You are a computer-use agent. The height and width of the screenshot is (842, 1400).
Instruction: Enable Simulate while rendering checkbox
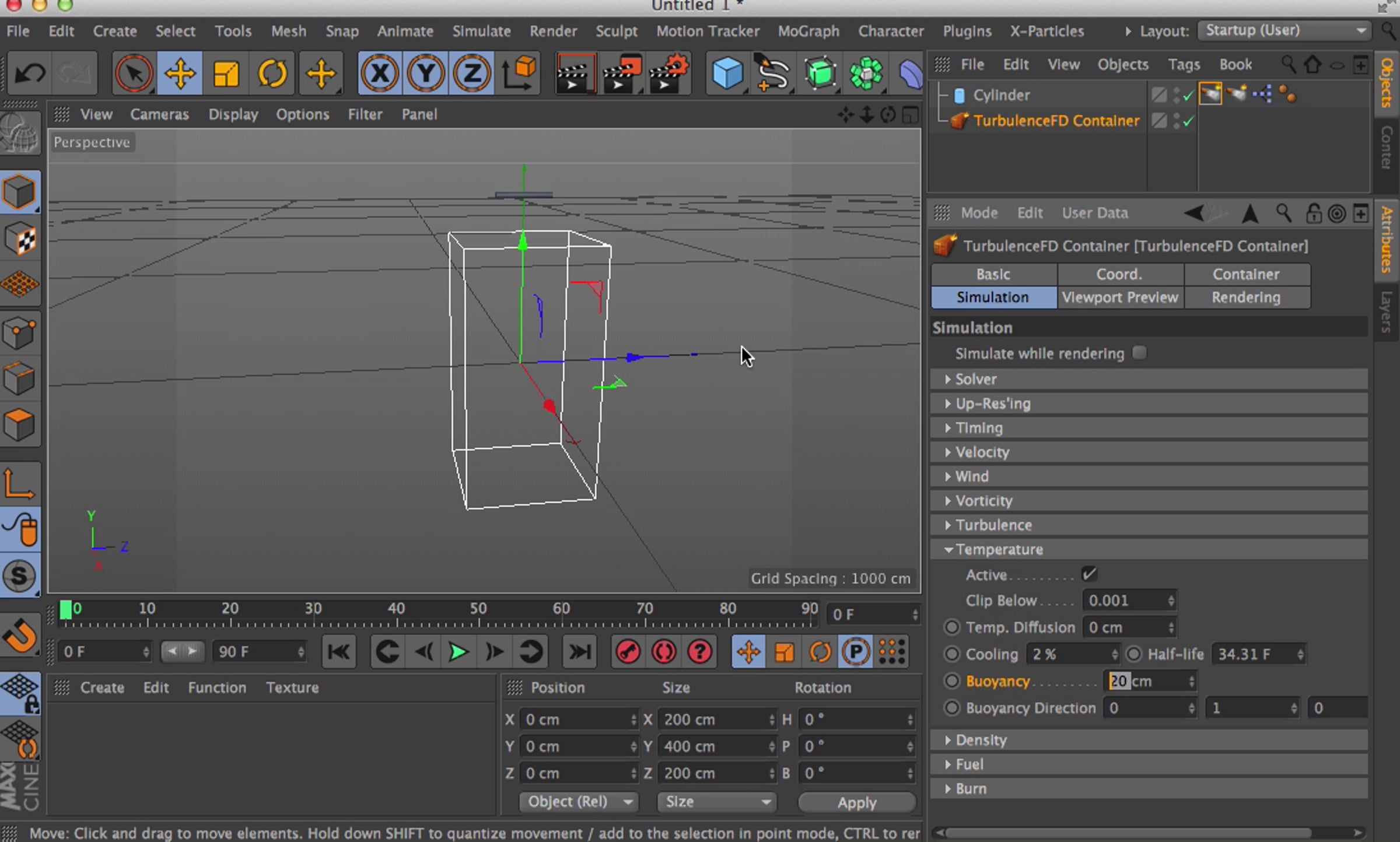(1139, 353)
